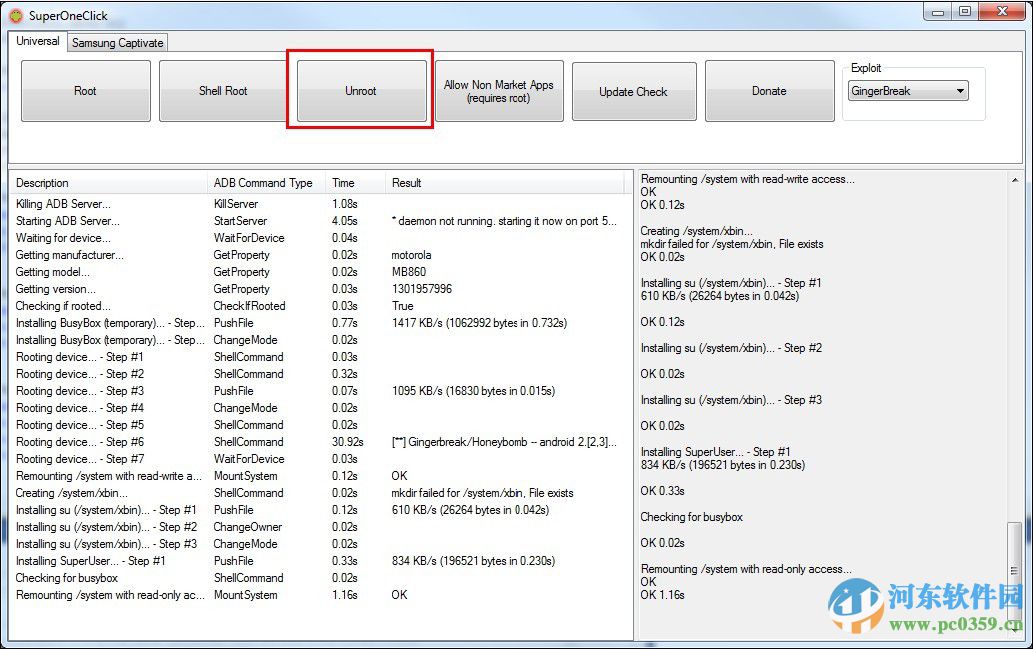Click the 'KillServer' command type cell
The width and height of the screenshot is (1033, 649).
tap(236, 204)
